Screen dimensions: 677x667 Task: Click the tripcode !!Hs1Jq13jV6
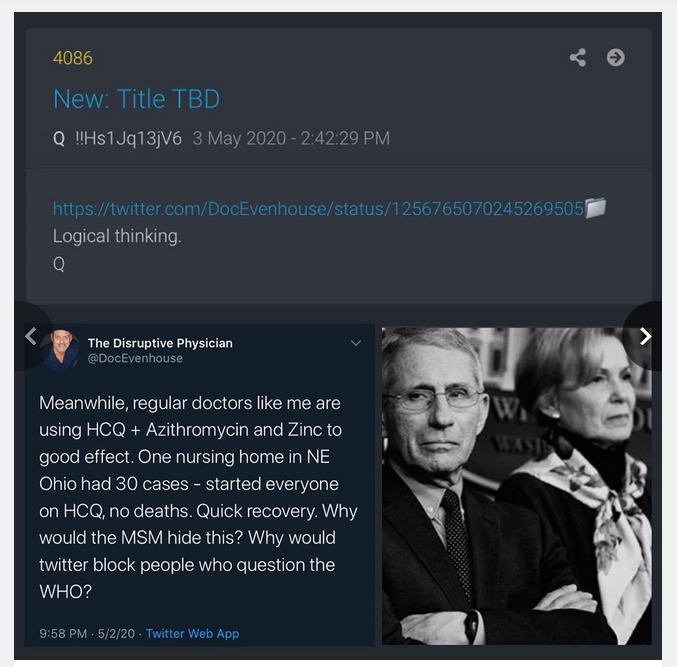point(129,139)
